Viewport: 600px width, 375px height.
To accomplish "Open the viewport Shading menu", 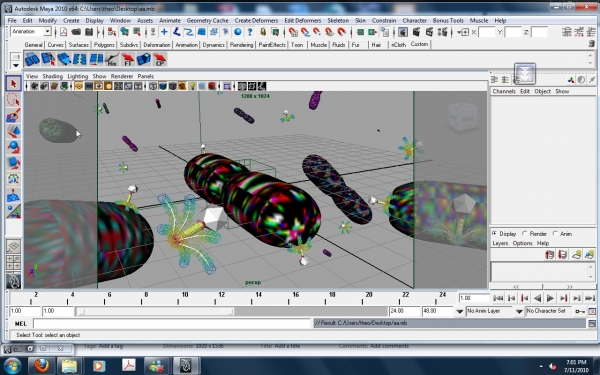I will (52, 76).
